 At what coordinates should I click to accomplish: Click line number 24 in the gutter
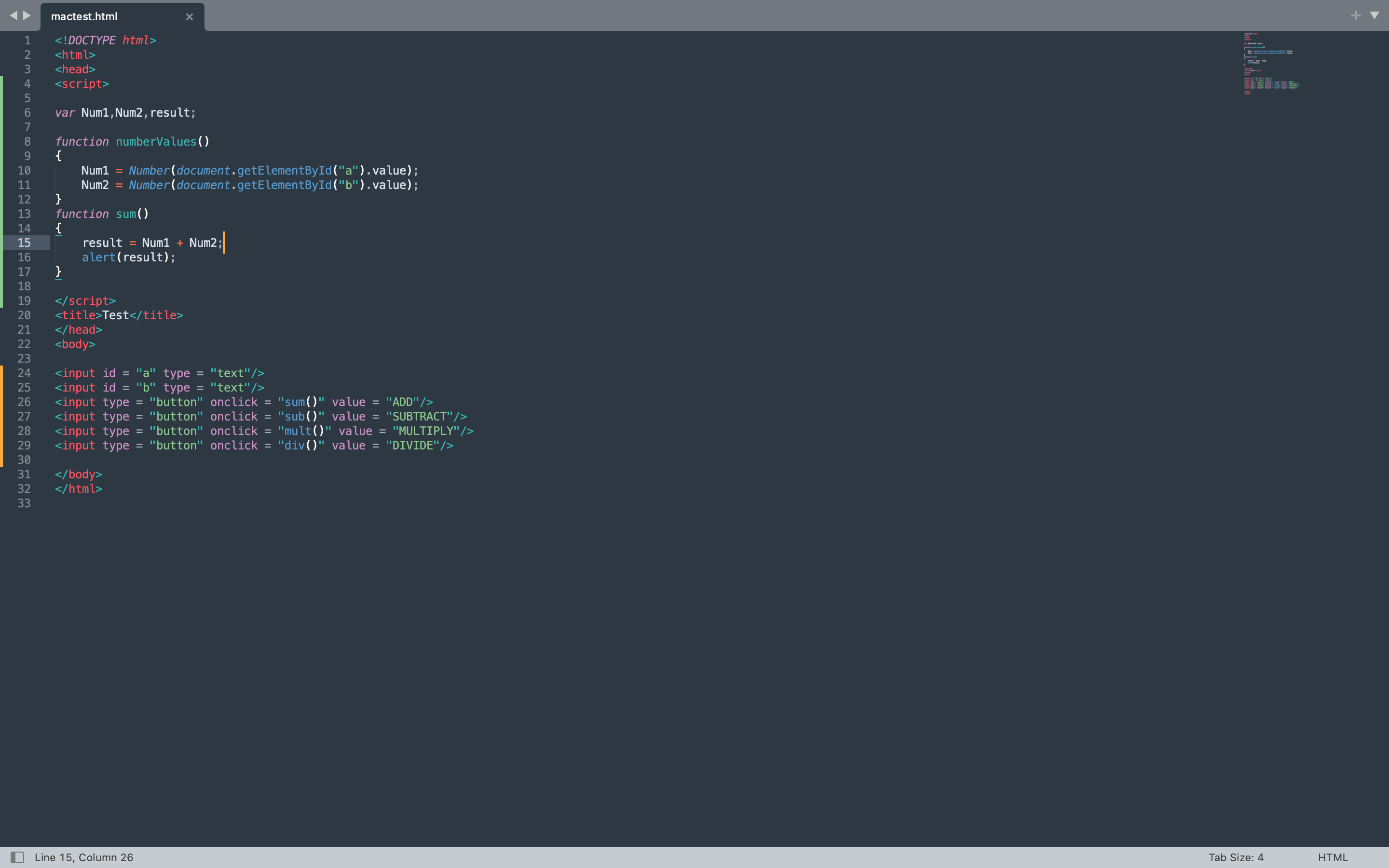[25, 373]
